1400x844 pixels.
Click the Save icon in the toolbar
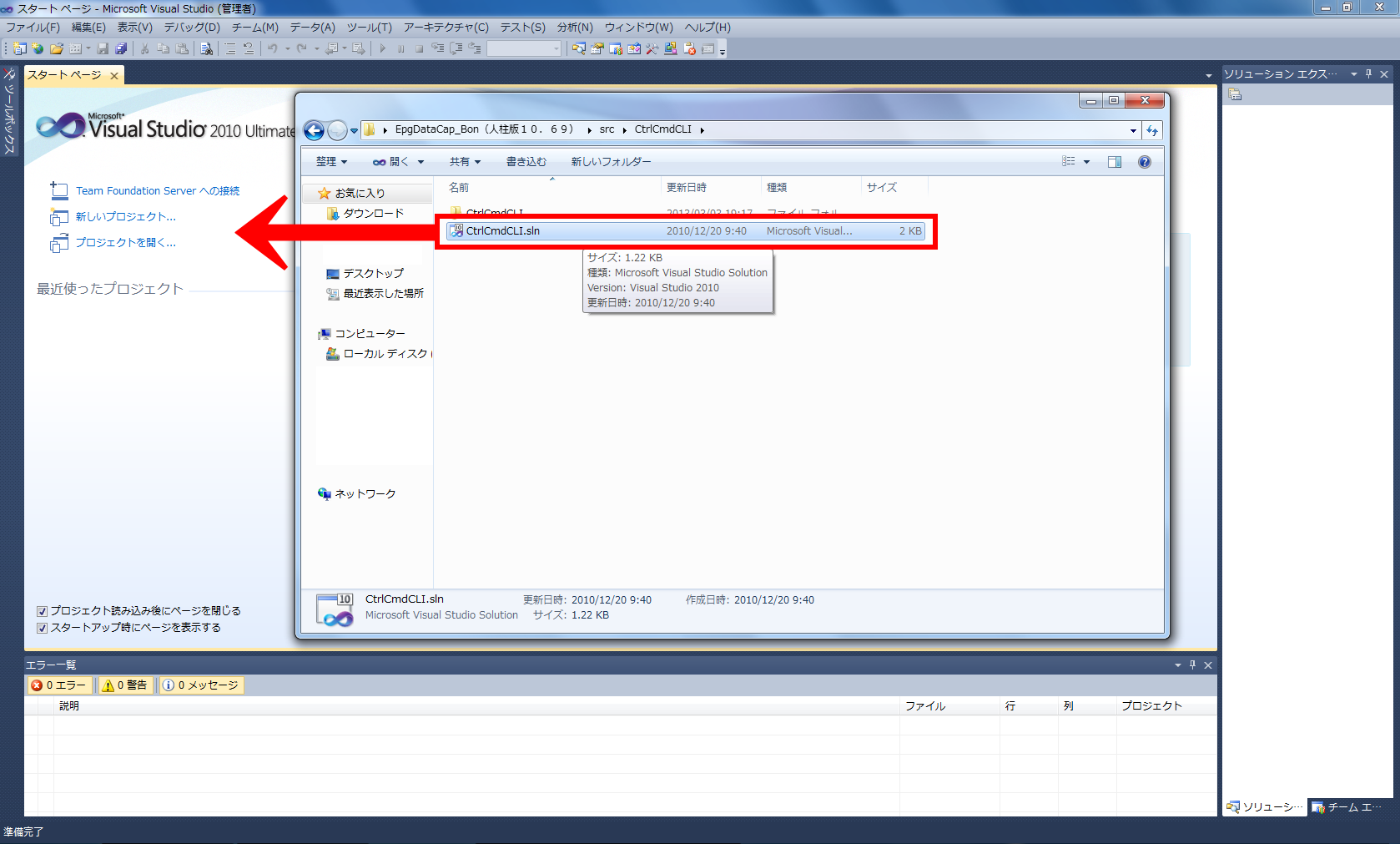(103, 48)
